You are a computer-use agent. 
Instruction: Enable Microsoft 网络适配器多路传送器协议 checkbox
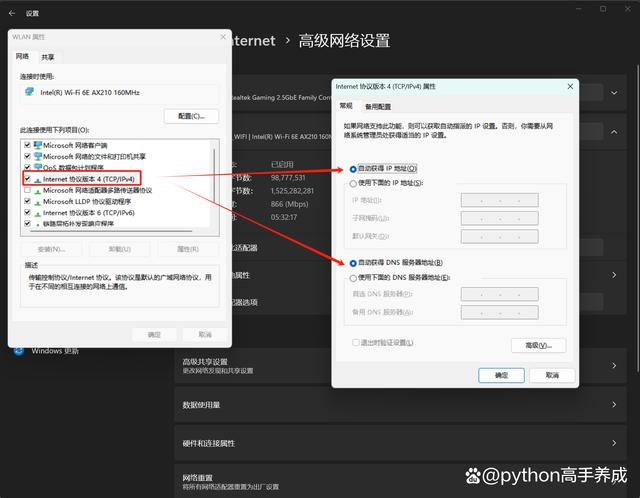click(27, 190)
